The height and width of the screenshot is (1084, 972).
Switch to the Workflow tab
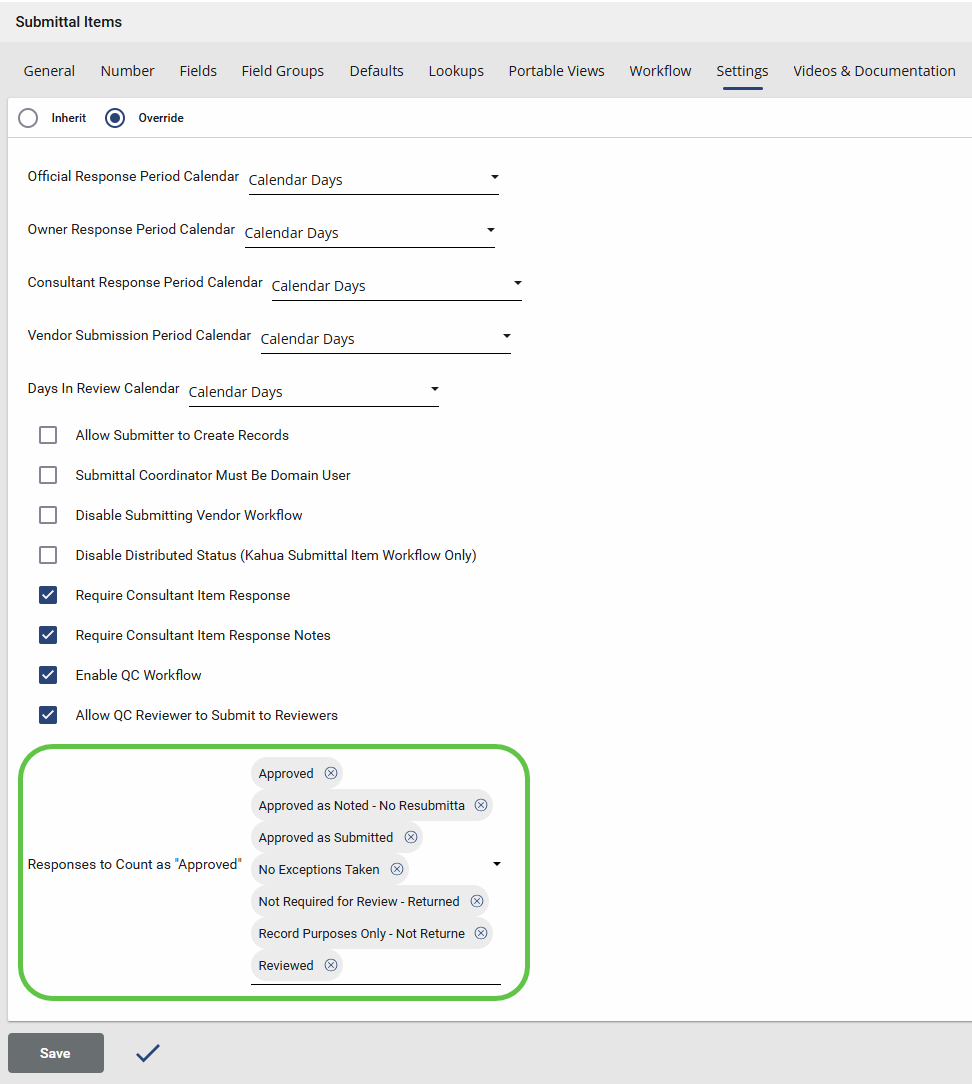660,71
